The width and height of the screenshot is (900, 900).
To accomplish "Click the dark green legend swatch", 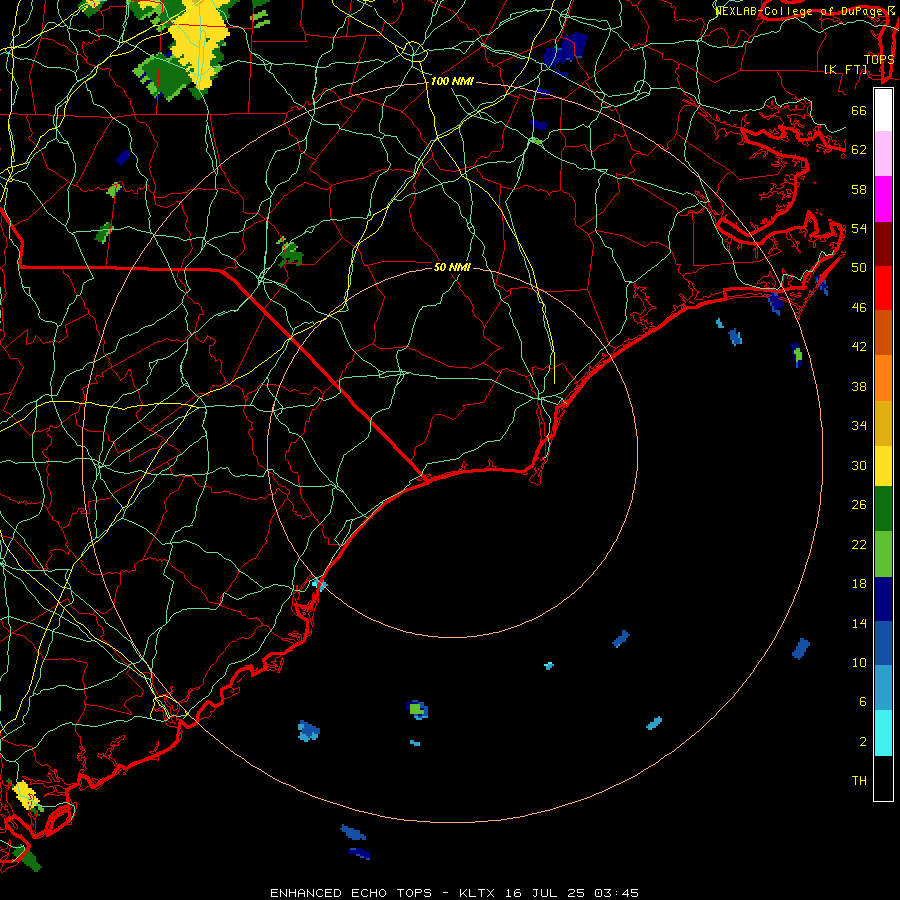I will (883, 509).
